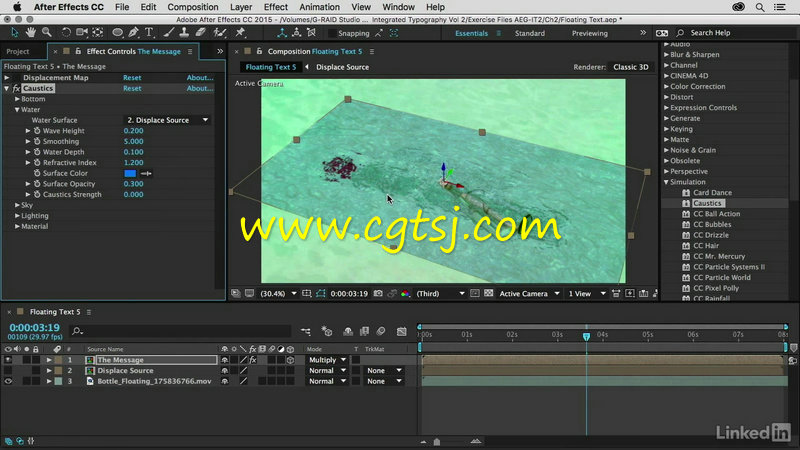Screen dimensions: 800x450
Task: Toggle Wave Height stopwatch keyframing
Action: (x=37, y=131)
